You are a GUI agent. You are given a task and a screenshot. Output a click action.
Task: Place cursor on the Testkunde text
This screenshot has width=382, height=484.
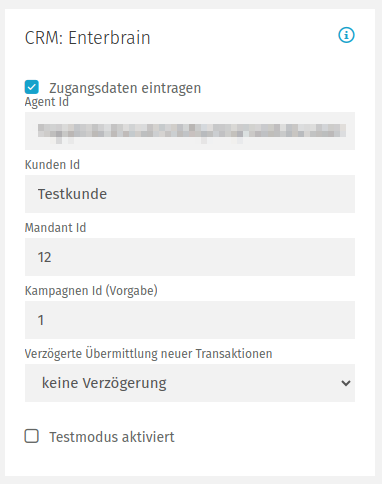click(72, 194)
